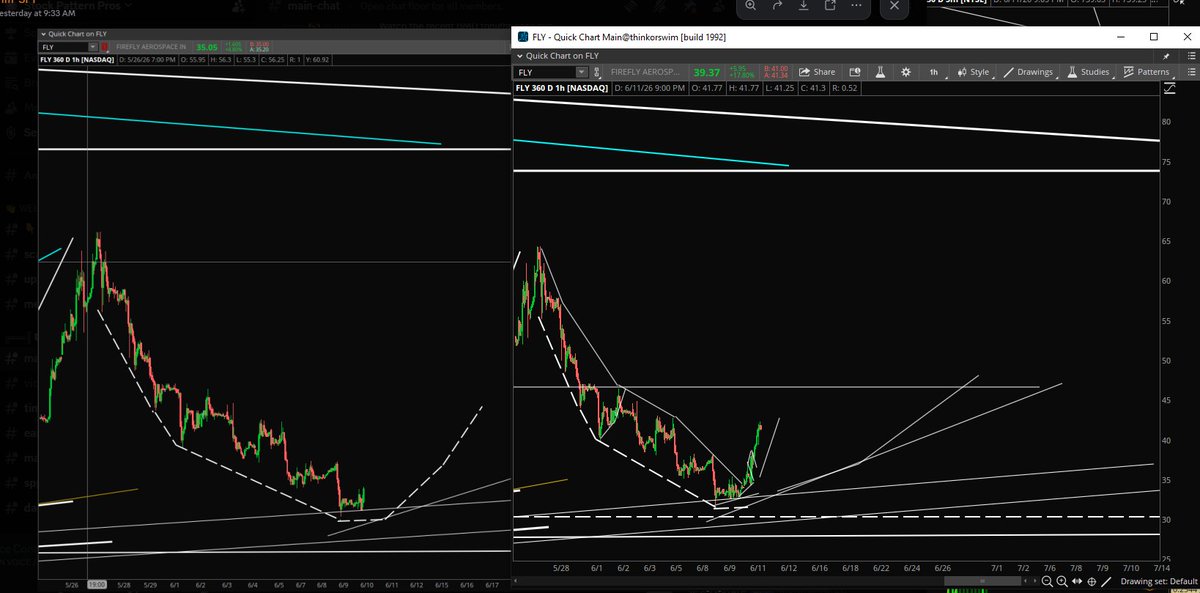Click pin icon on right chart header

(1167, 56)
